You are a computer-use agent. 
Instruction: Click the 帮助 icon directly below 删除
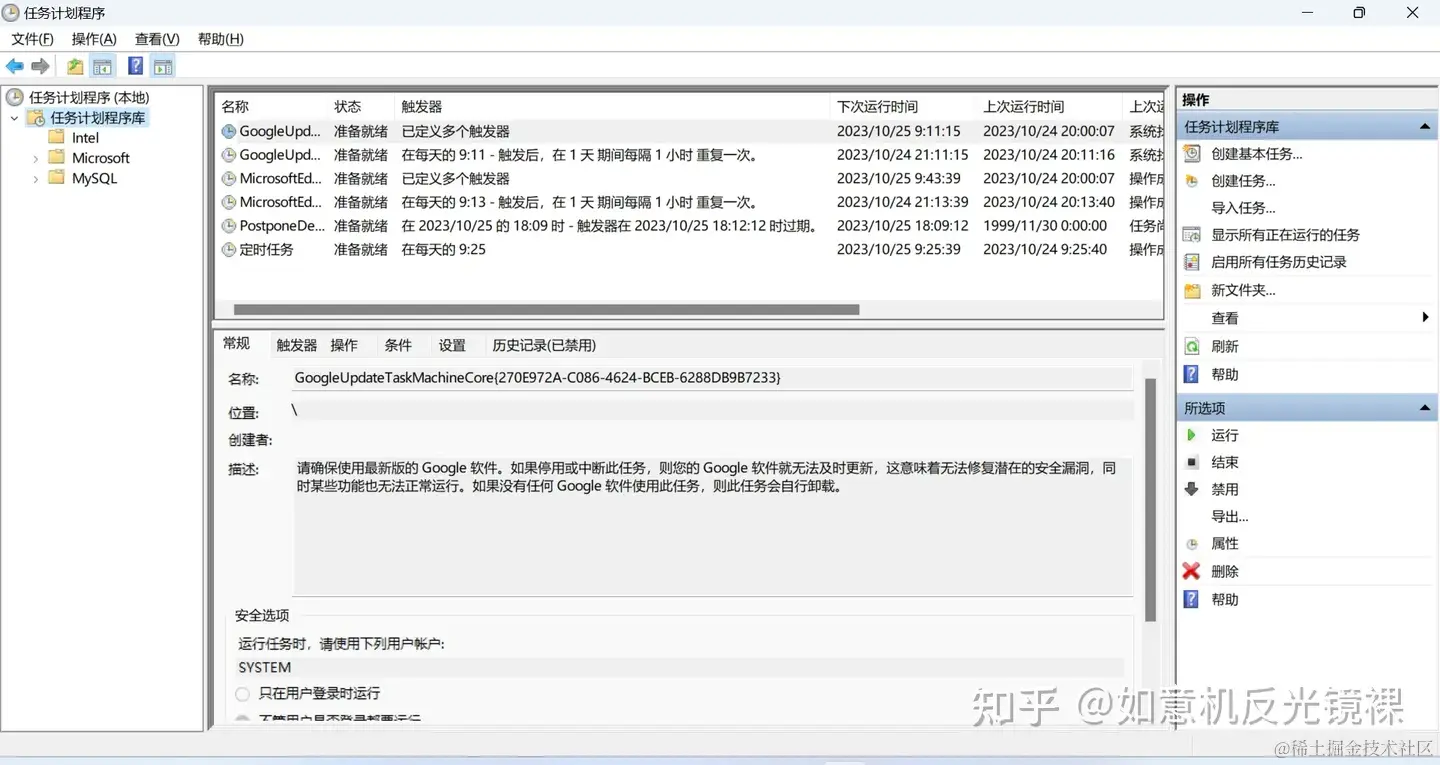coord(1191,599)
